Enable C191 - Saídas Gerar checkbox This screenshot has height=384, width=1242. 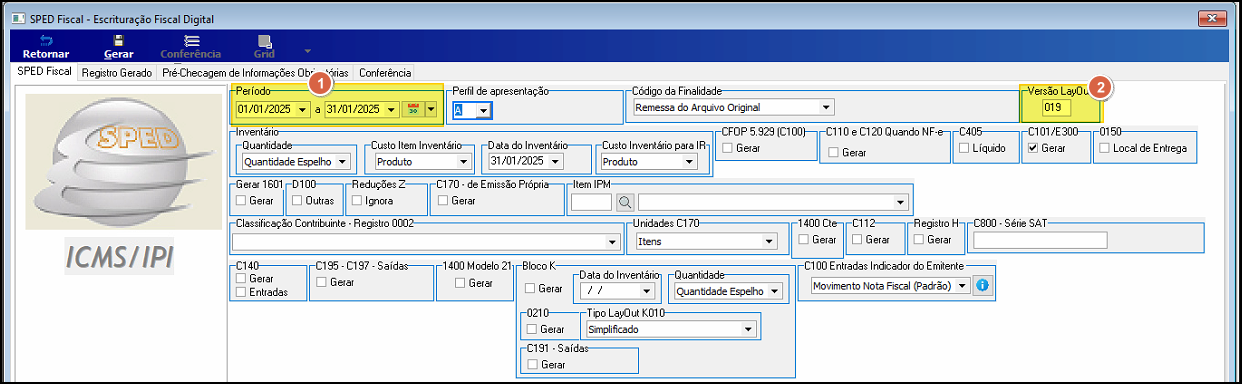[533, 365]
